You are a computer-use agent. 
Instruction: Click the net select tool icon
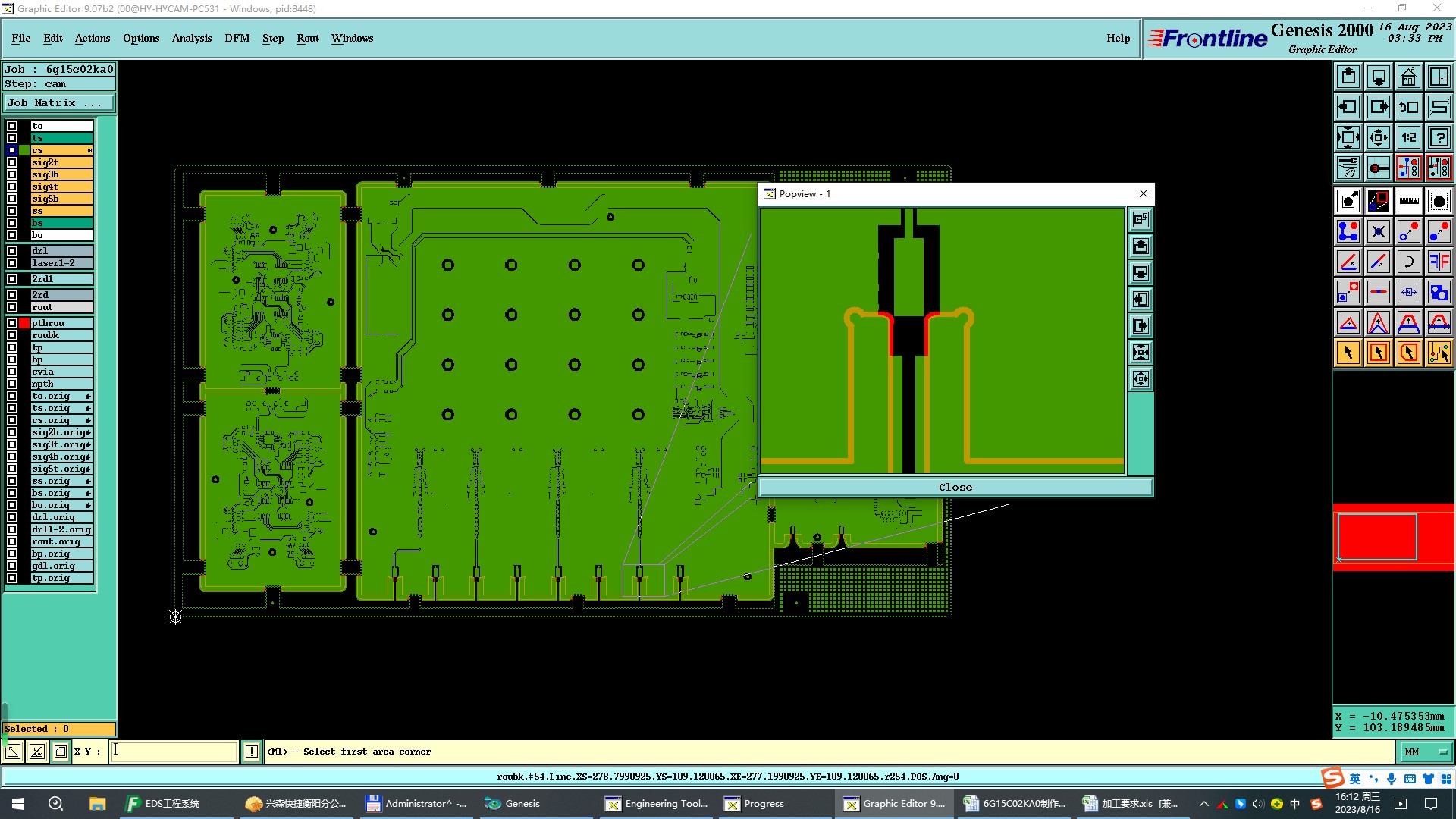click(x=1439, y=353)
